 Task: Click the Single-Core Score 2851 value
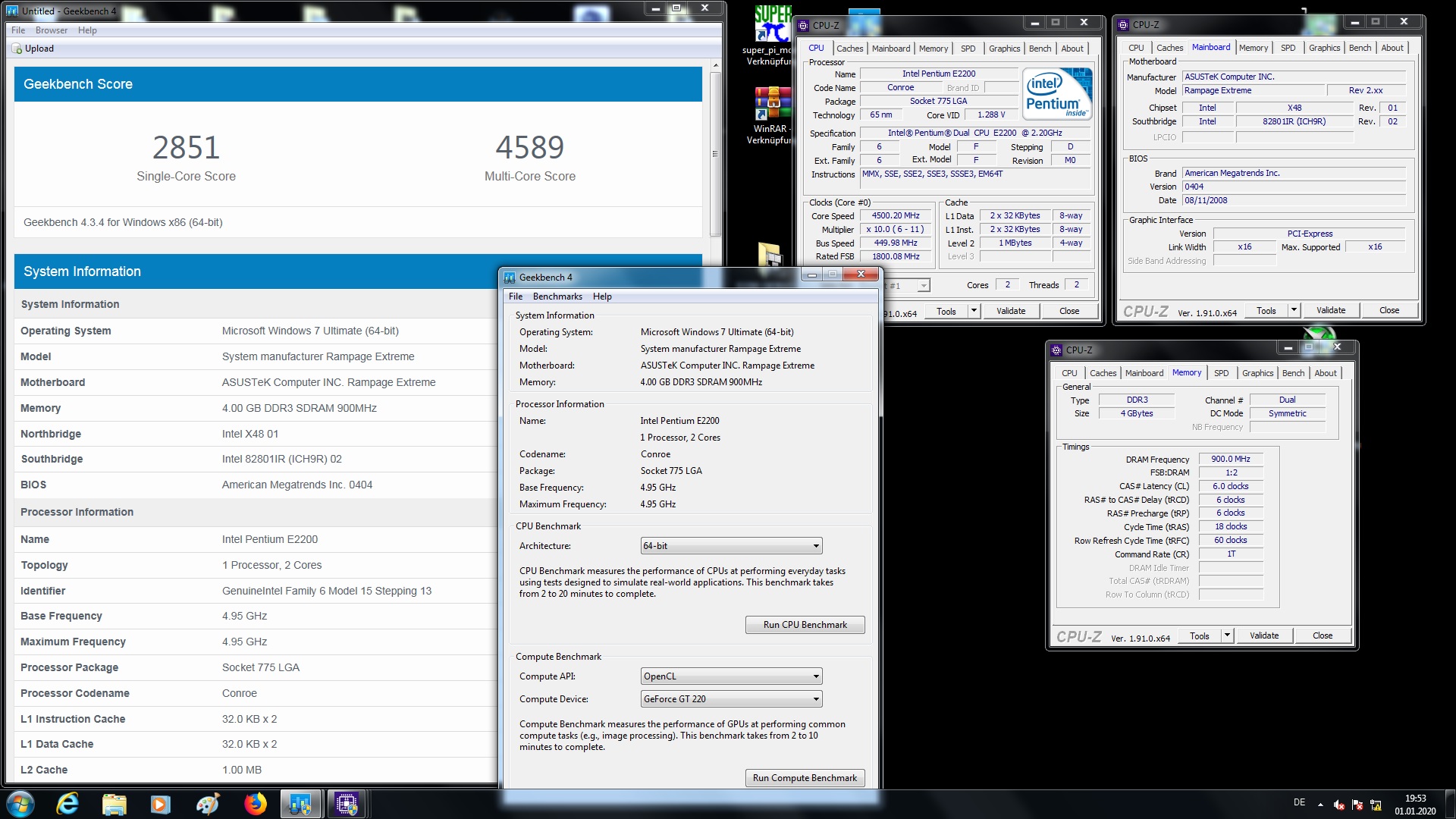click(x=186, y=147)
